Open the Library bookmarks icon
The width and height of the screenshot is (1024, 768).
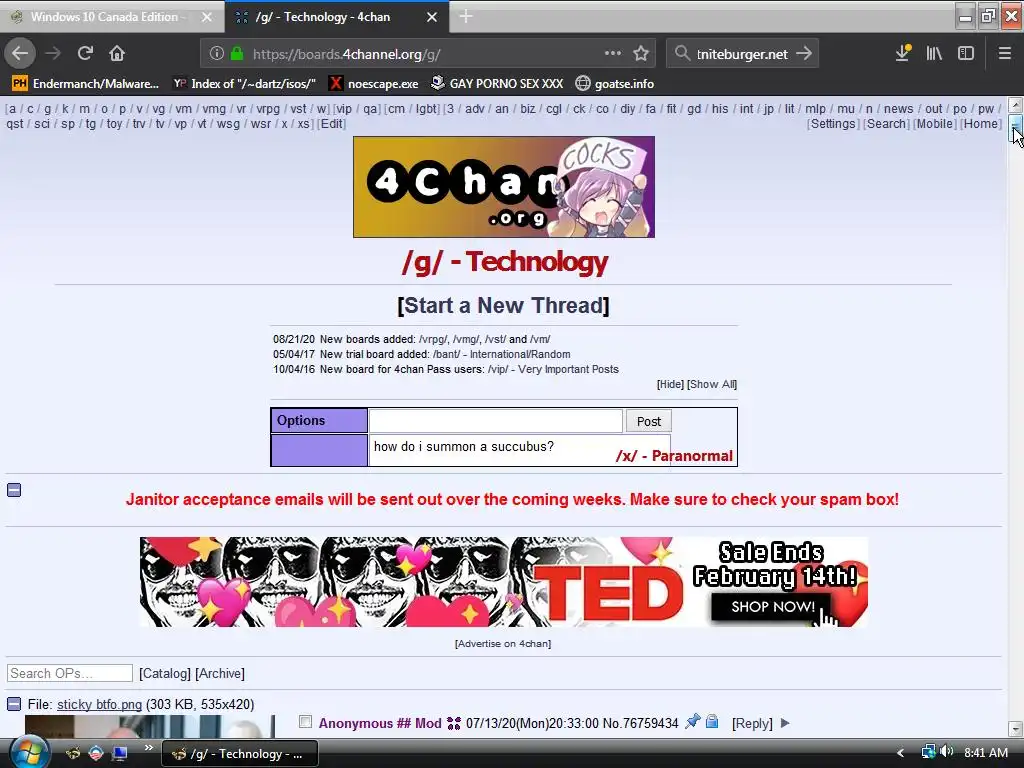click(x=934, y=54)
